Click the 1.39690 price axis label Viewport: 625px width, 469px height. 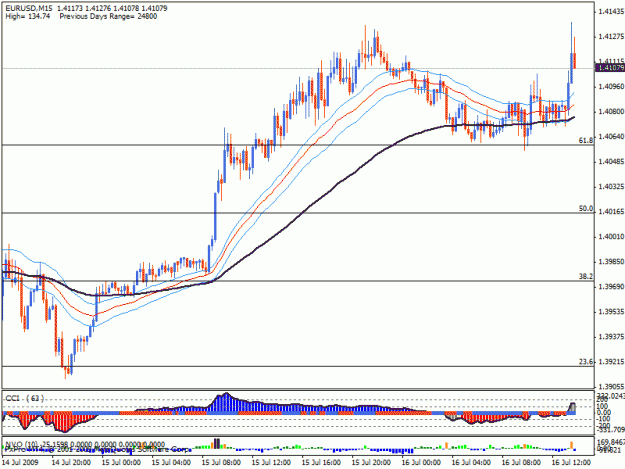[611, 287]
